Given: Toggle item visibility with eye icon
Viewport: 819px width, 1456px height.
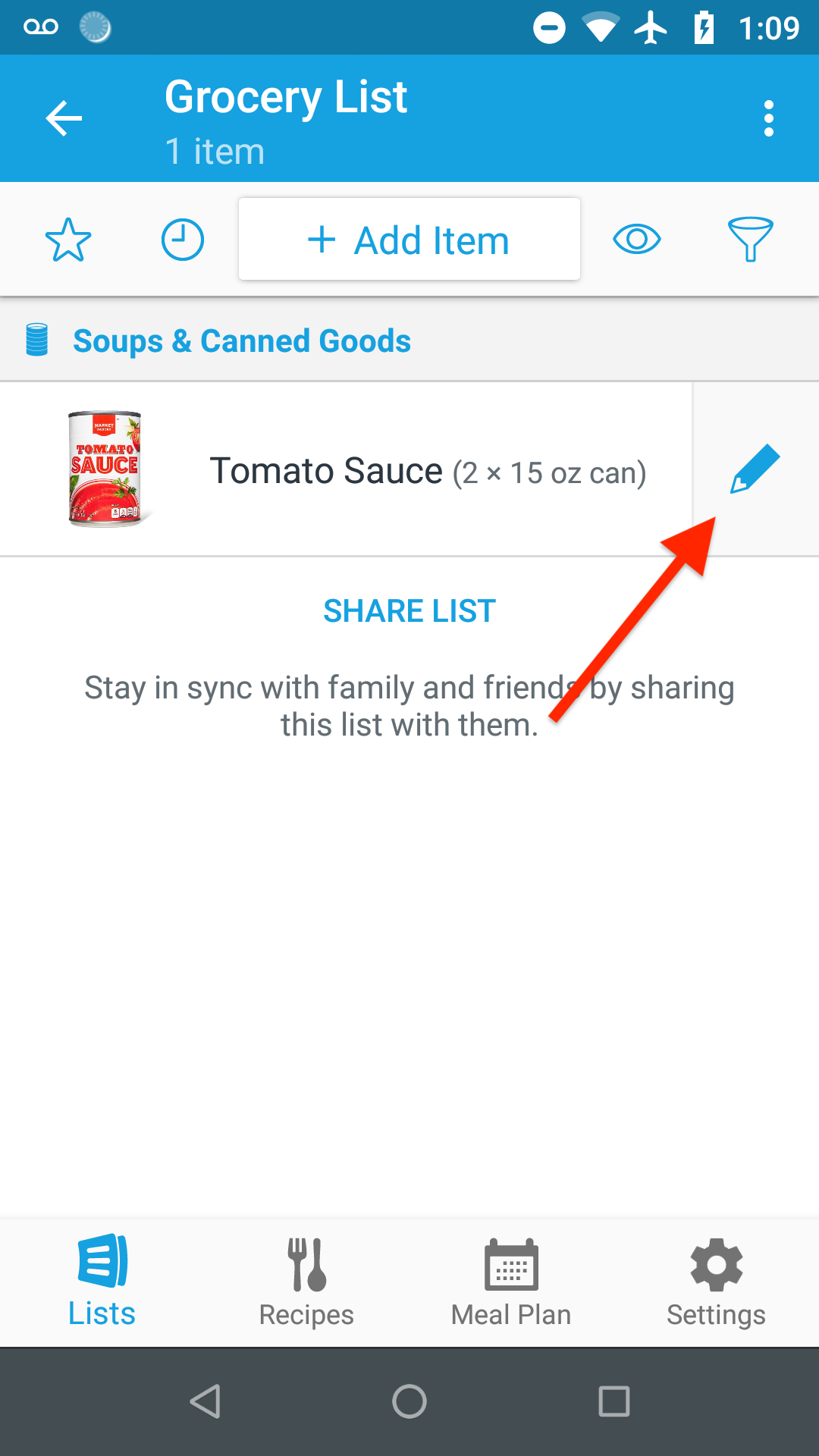Looking at the screenshot, I should pyautogui.click(x=637, y=240).
